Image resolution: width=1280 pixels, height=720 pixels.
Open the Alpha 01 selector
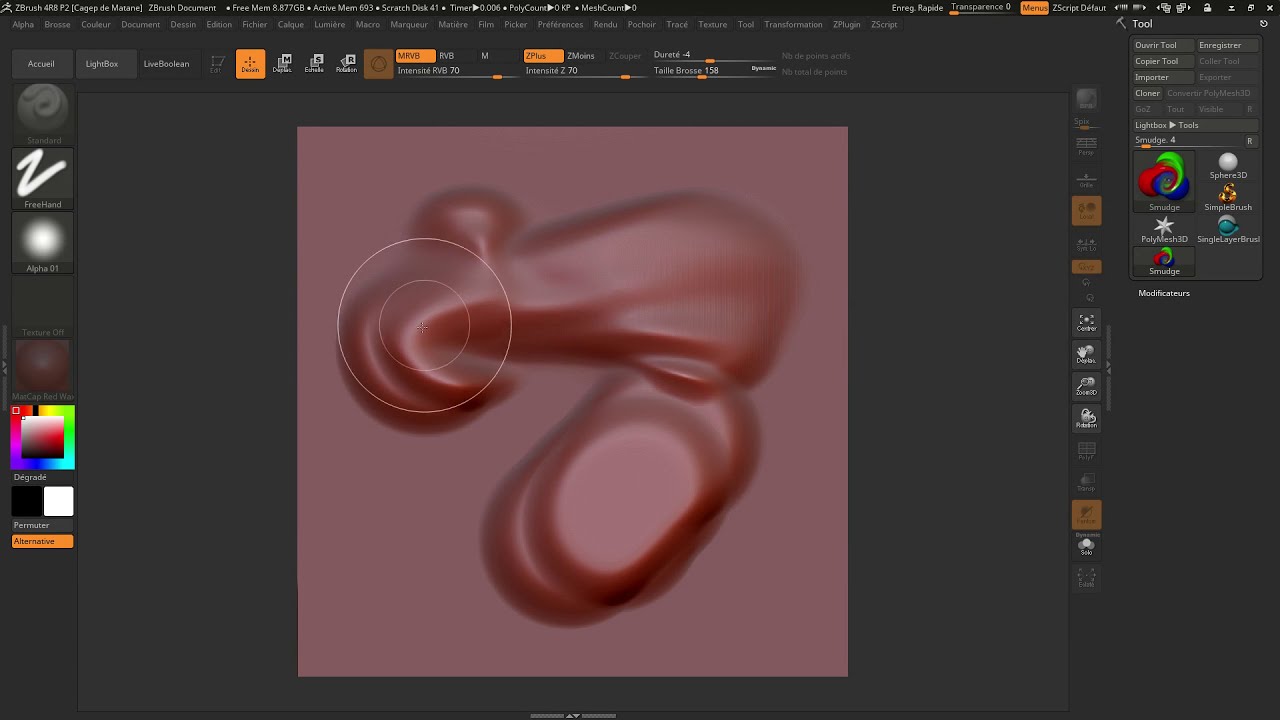click(43, 243)
